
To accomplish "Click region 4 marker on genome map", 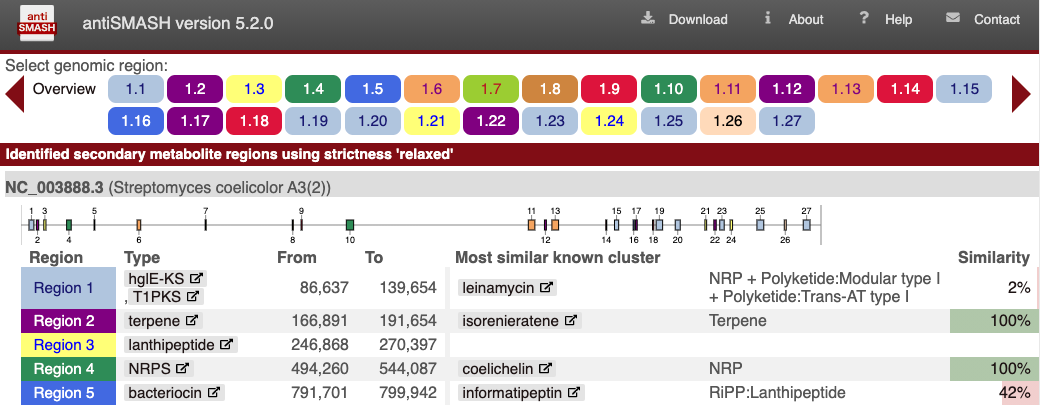I will (69, 225).
